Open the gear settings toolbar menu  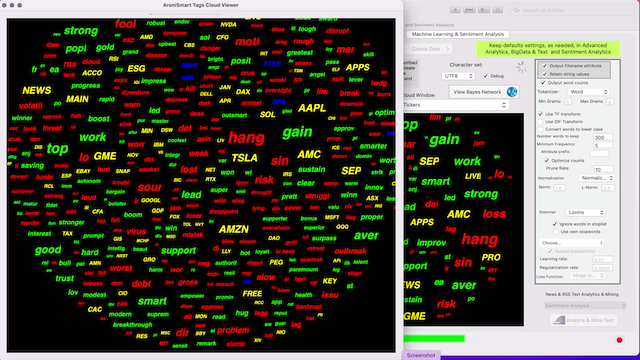coord(484,10)
